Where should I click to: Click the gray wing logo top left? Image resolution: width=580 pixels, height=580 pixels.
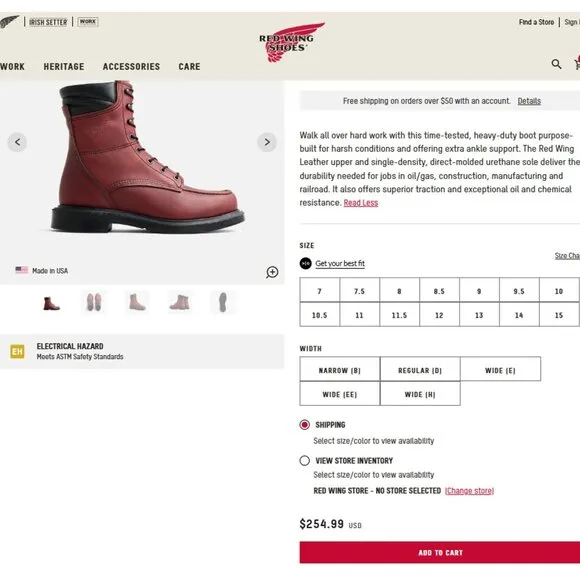coord(10,21)
